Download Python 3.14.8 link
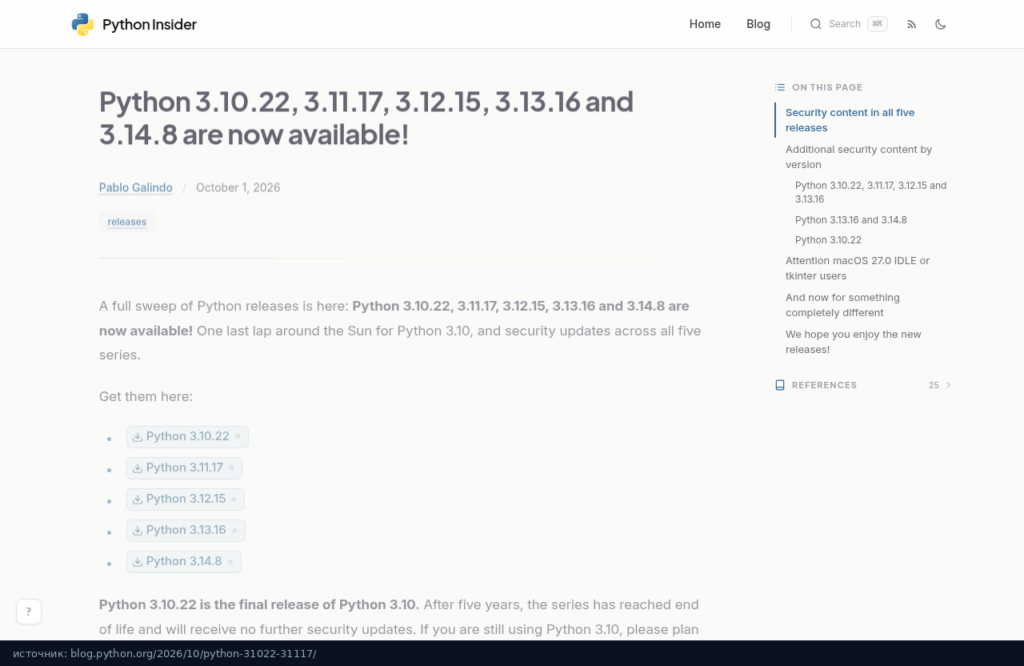Viewport: 1024px width, 666px height. pos(184,562)
